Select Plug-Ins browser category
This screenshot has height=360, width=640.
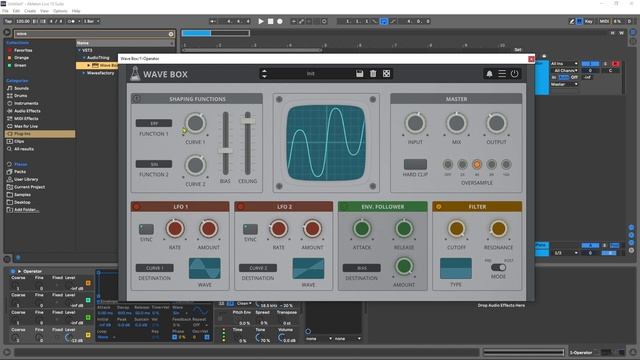[40, 134]
